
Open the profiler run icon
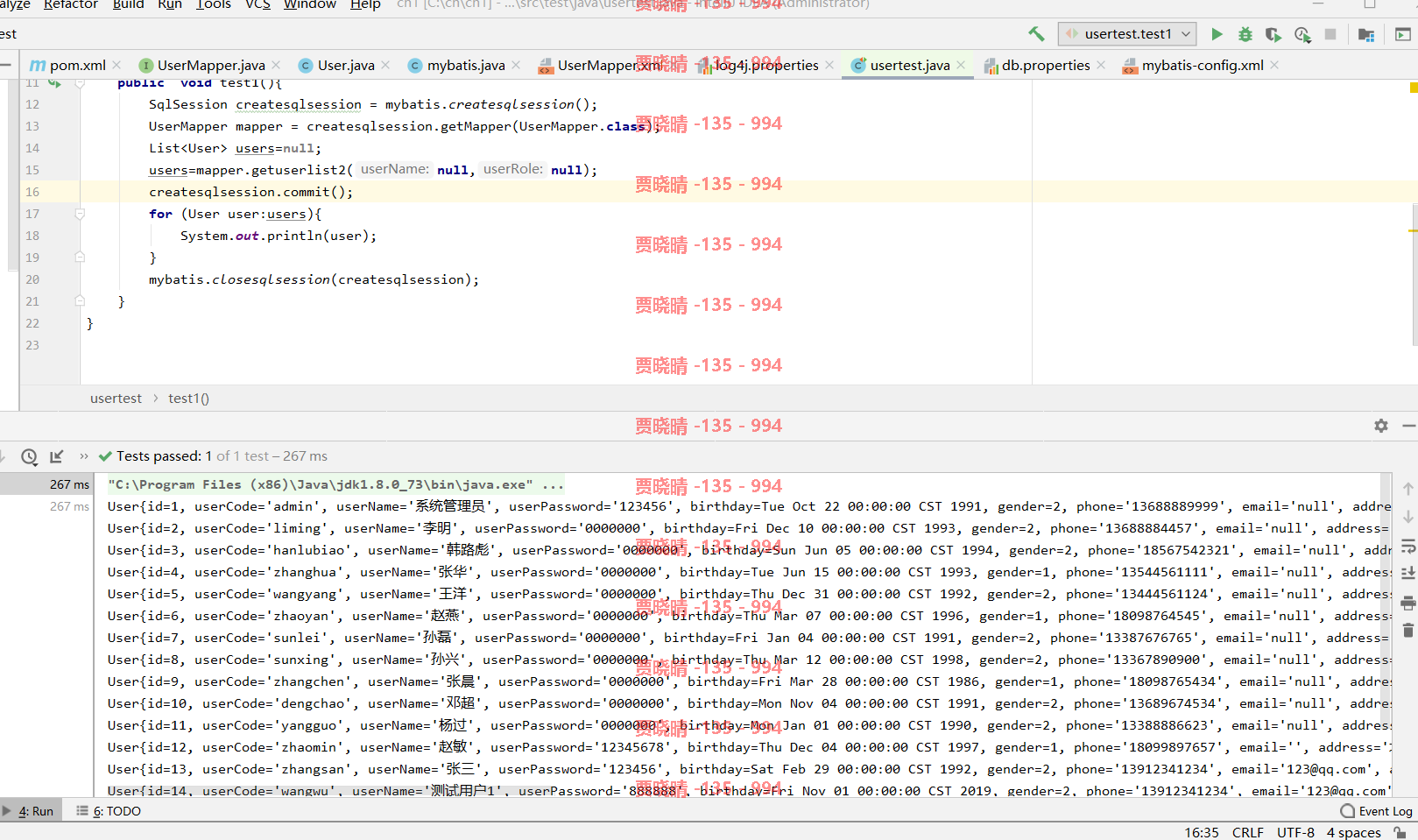pos(1302,34)
